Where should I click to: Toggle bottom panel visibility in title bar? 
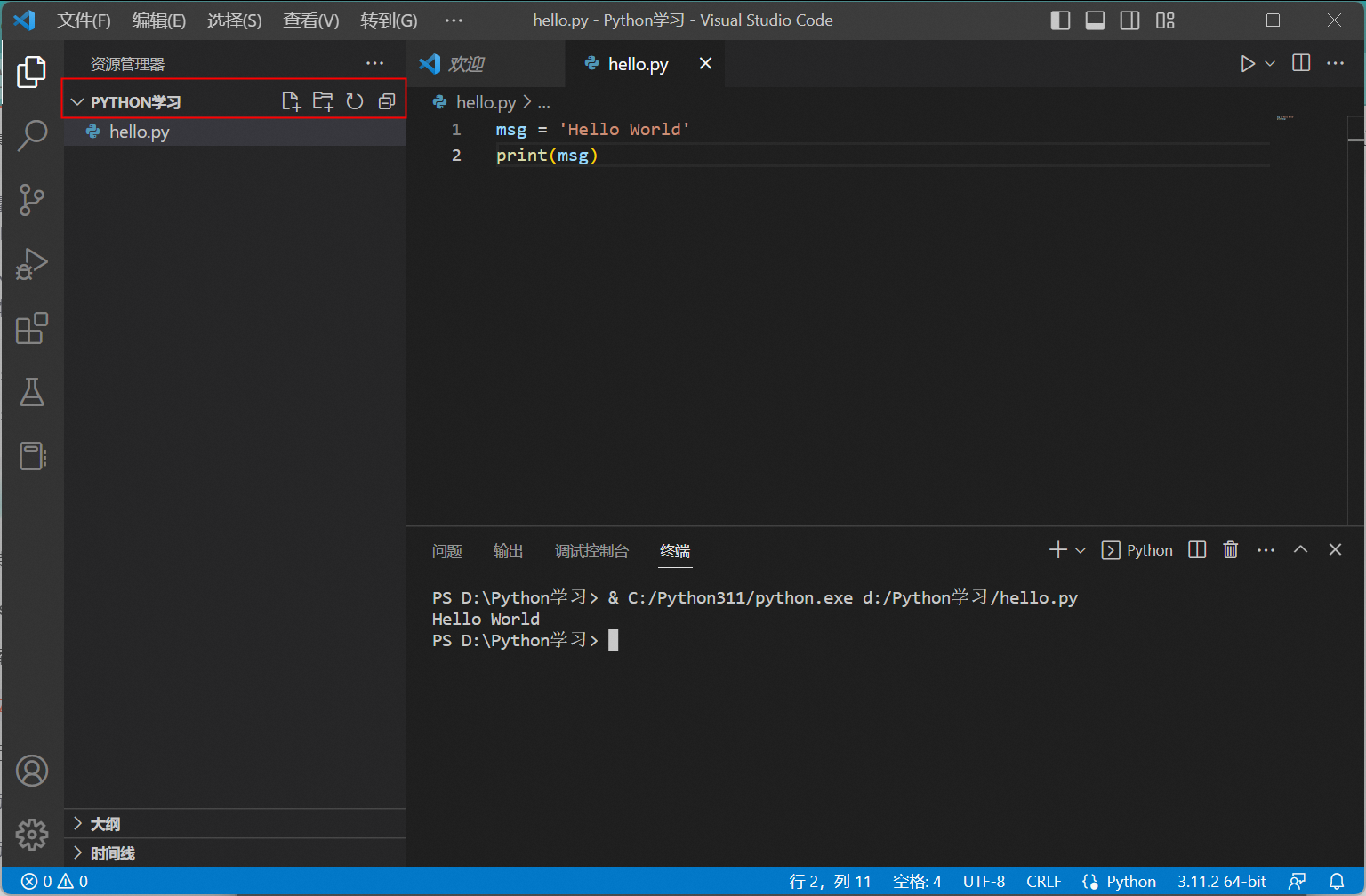pyautogui.click(x=1096, y=20)
